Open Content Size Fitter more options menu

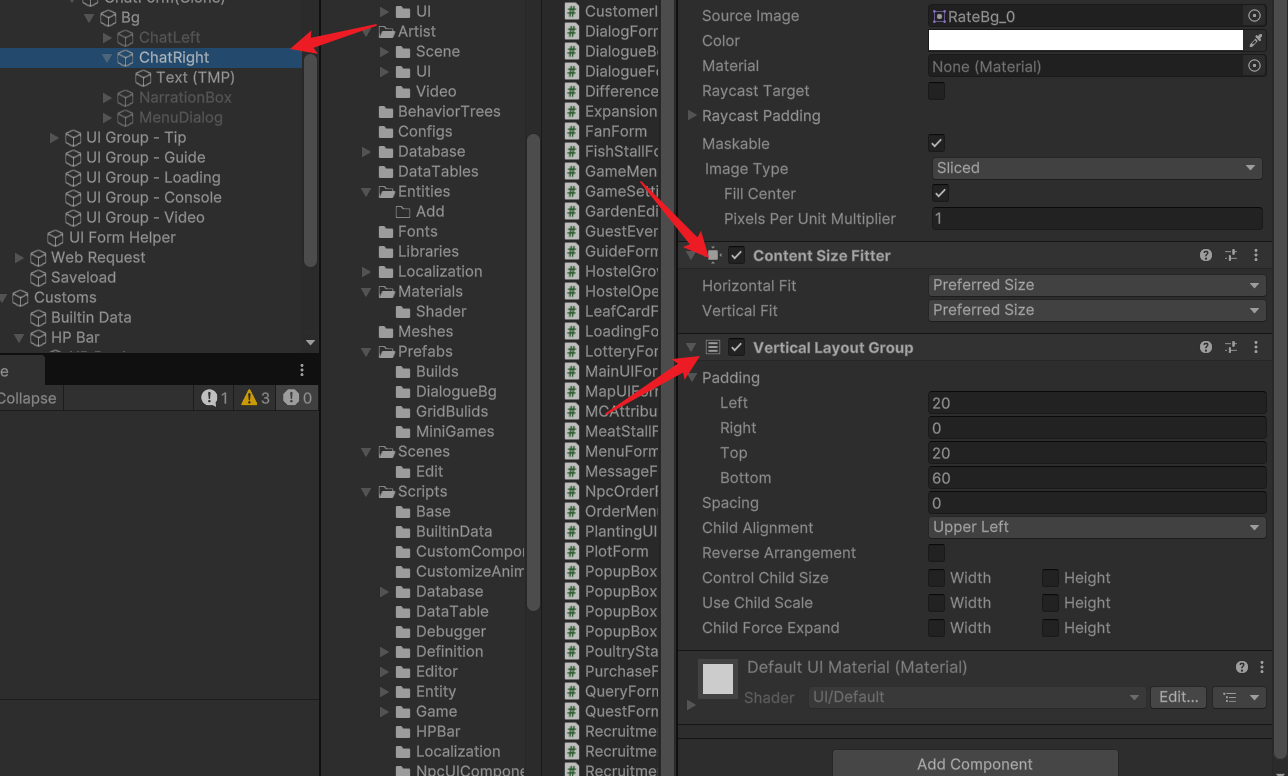[1256, 256]
